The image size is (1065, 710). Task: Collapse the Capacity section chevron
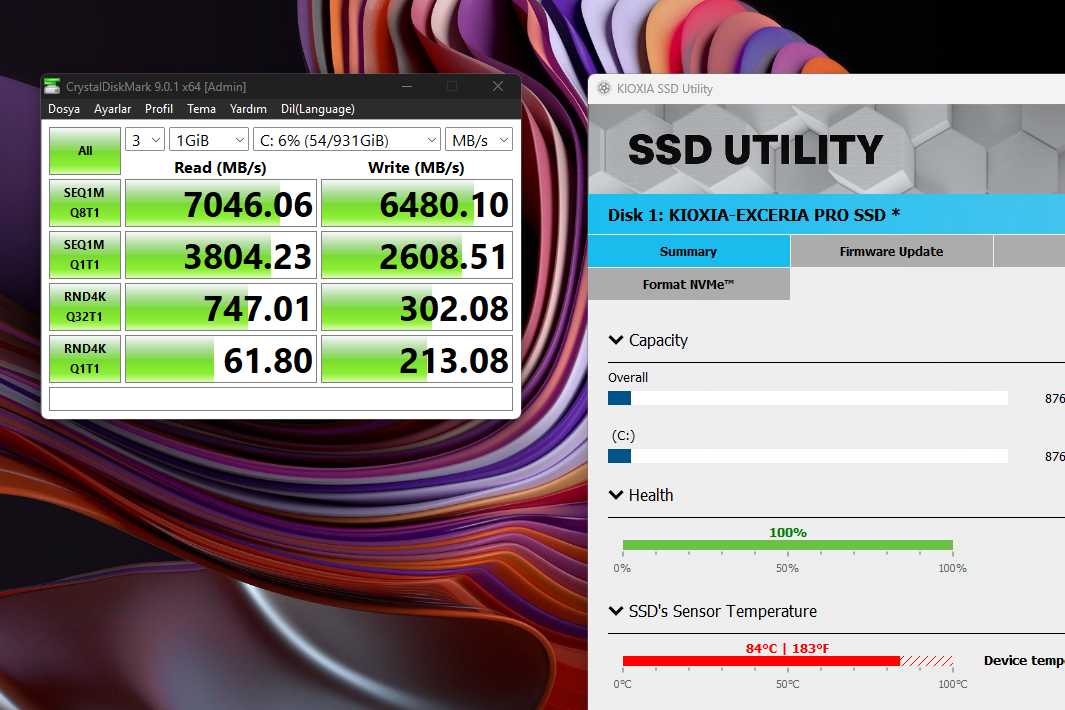point(616,340)
